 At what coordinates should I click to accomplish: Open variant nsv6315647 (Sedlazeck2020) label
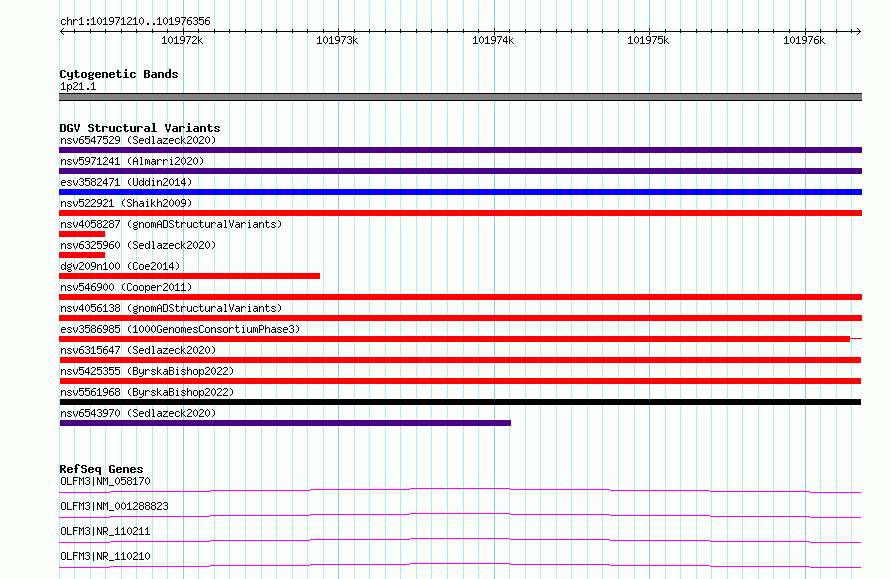(138, 350)
